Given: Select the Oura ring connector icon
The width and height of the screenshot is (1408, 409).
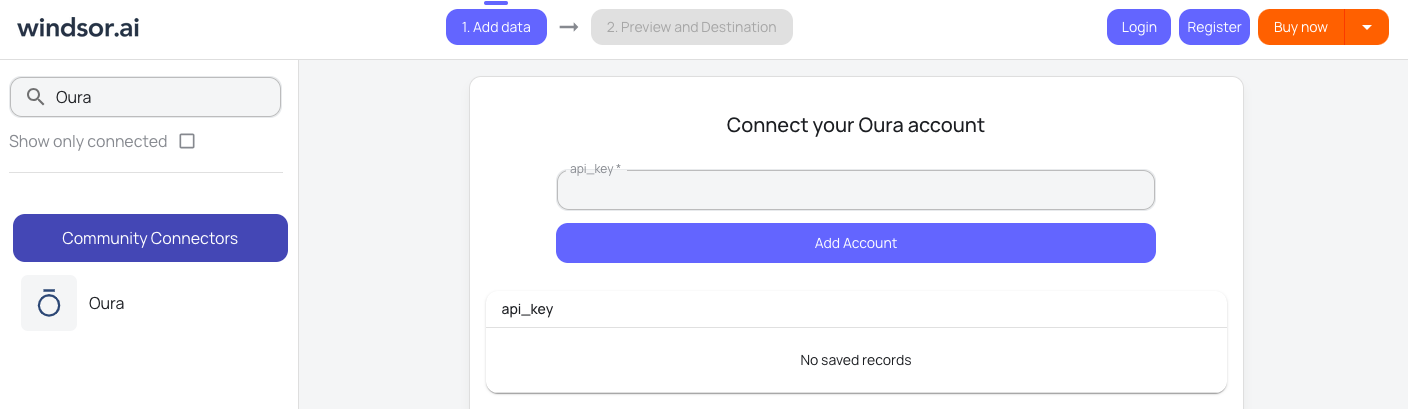Looking at the screenshot, I should [49, 303].
